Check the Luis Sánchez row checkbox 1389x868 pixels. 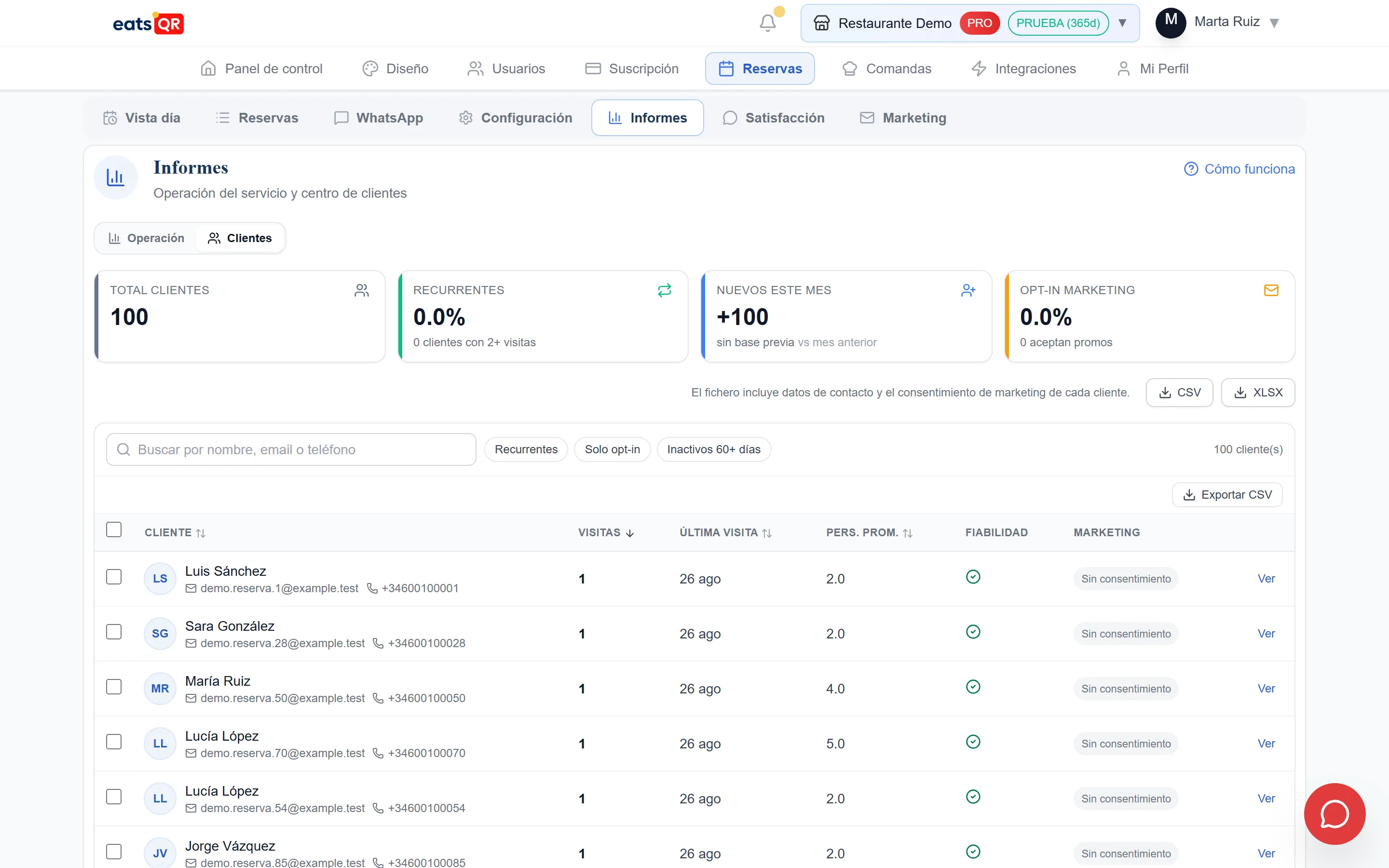[x=114, y=577]
